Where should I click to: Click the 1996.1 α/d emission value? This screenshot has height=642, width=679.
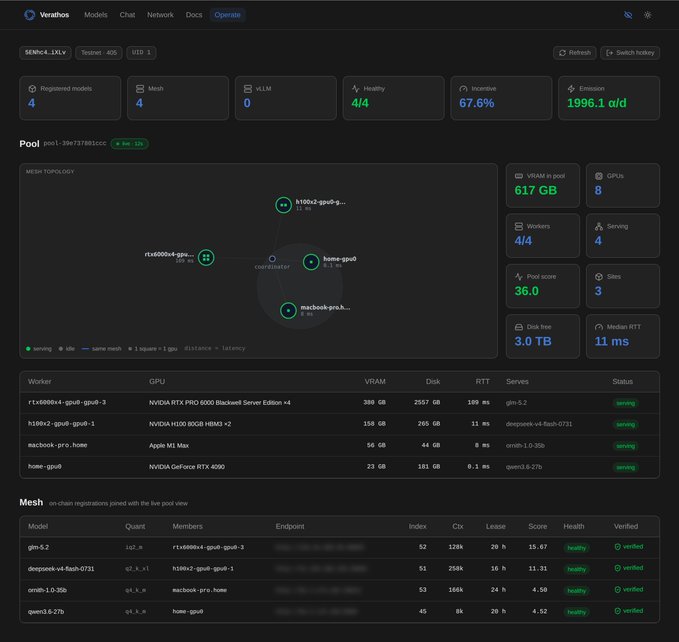pyautogui.click(x=597, y=103)
